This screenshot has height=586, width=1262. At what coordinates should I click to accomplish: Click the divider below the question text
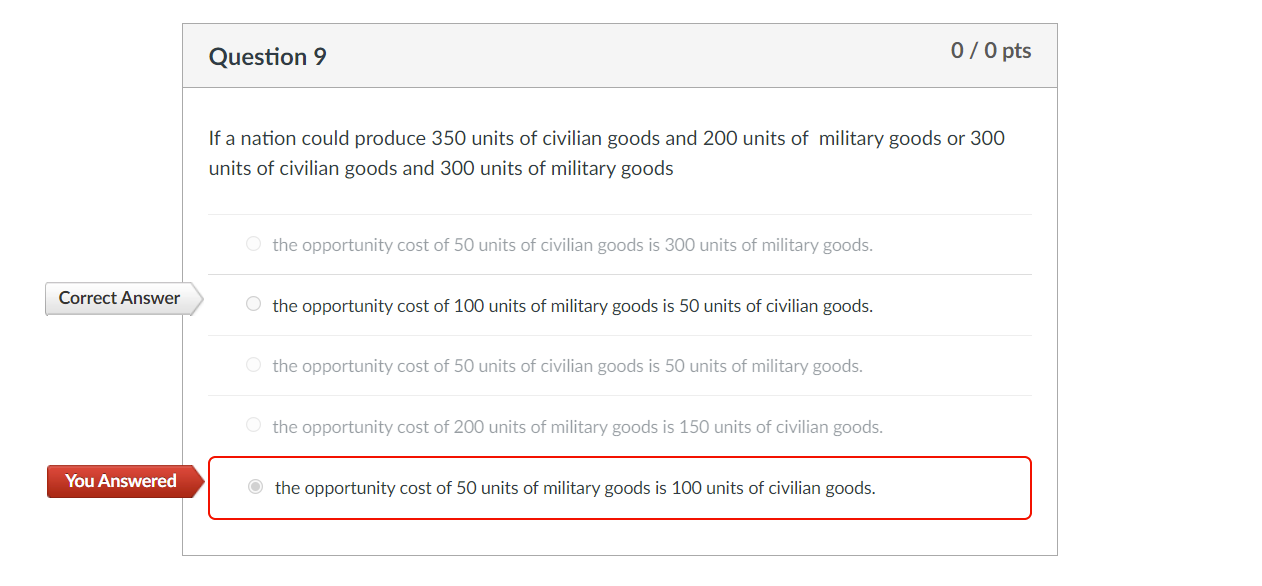point(619,212)
